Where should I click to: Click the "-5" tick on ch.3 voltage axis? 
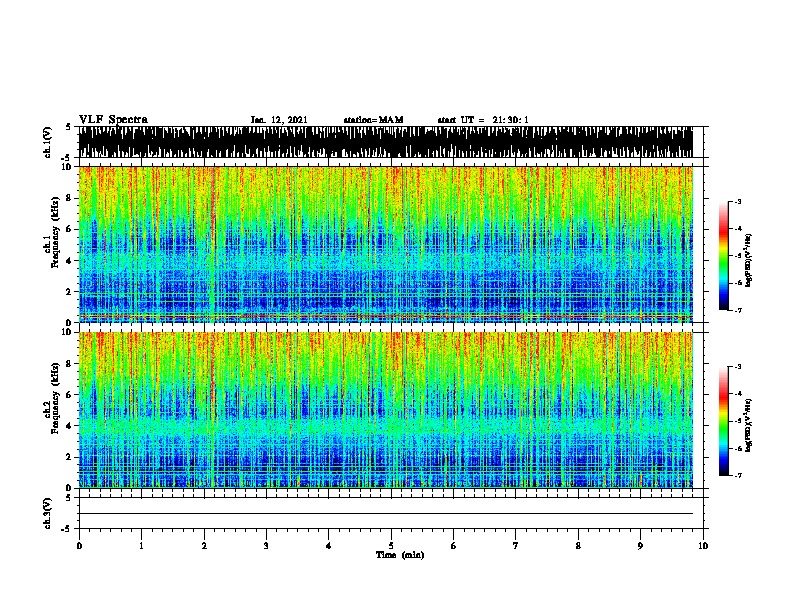click(67, 529)
